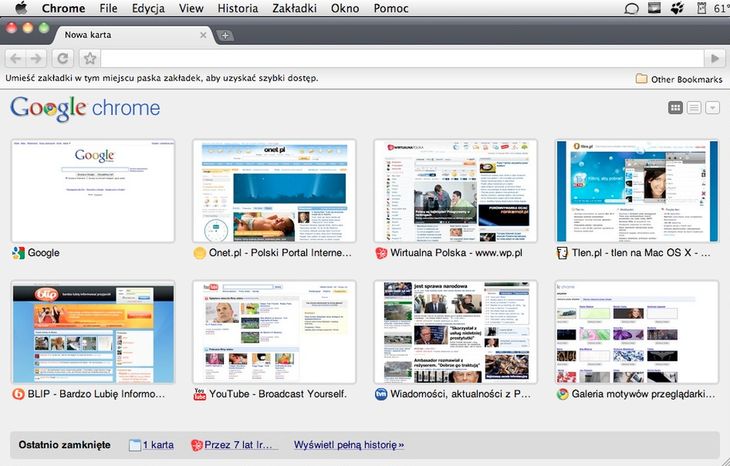Open the Historia menu

tap(237, 8)
